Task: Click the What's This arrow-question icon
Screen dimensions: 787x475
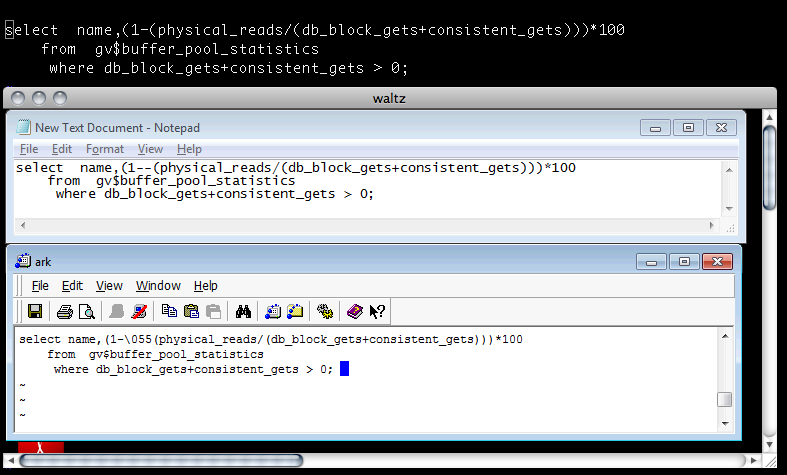Action: click(x=377, y=311)
